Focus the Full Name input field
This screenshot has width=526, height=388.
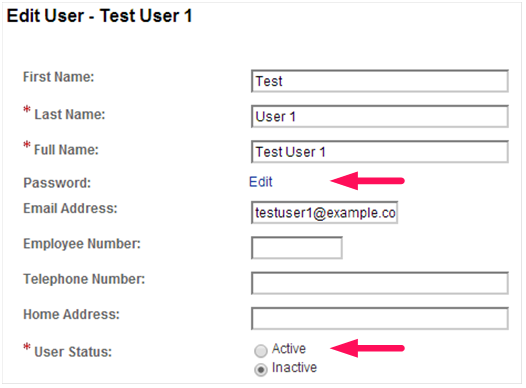click(380, 152)
